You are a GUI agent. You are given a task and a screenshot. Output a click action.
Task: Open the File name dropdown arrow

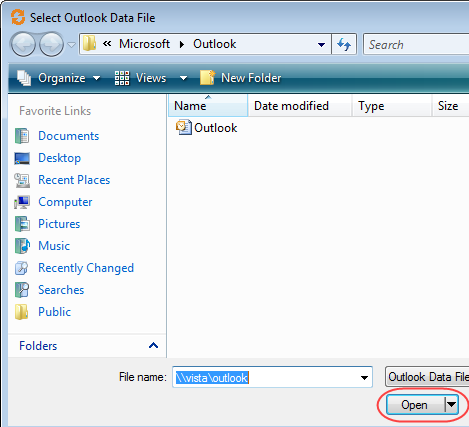364,378
